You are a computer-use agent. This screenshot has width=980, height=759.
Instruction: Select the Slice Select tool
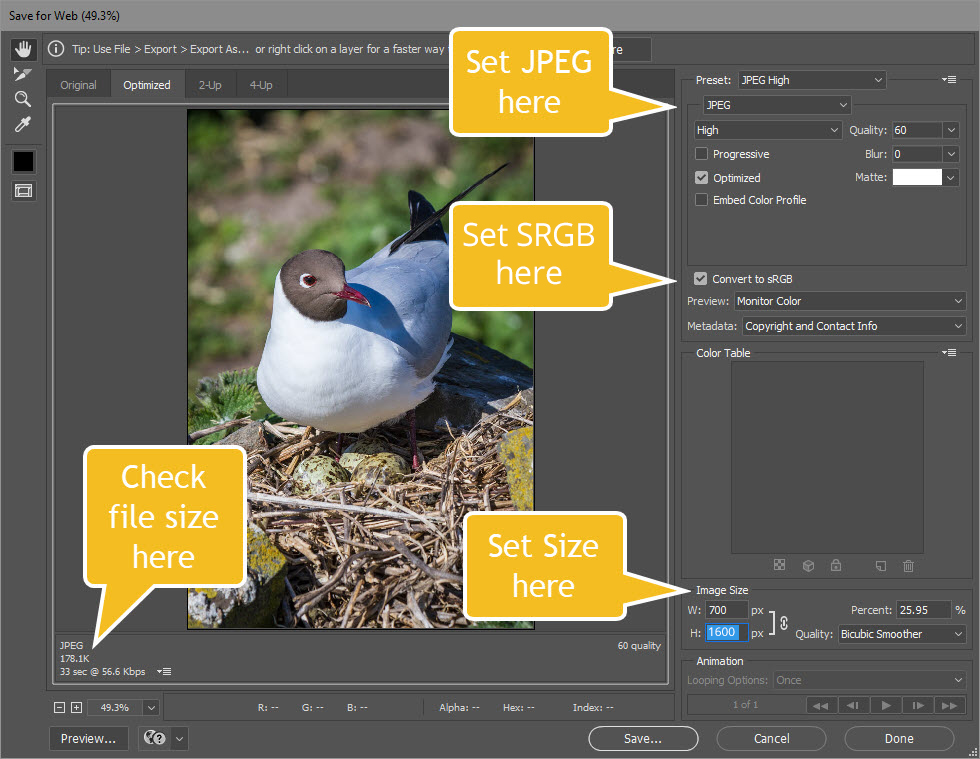(x=23, y=74)
